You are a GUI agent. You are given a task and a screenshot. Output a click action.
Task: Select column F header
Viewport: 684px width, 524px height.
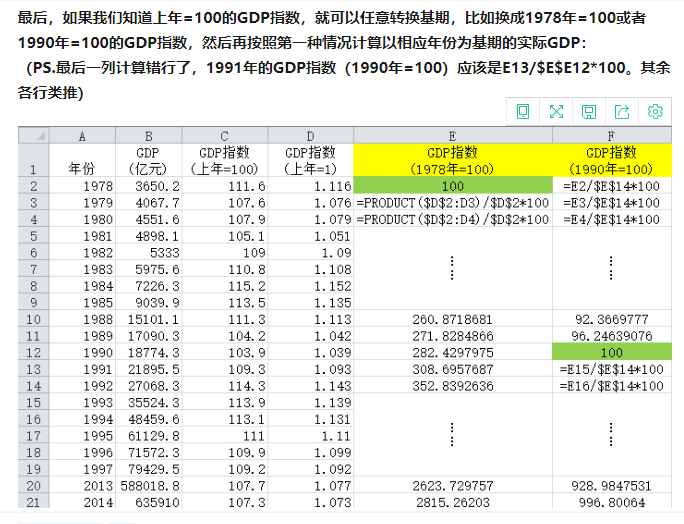(x=612, y=136)
